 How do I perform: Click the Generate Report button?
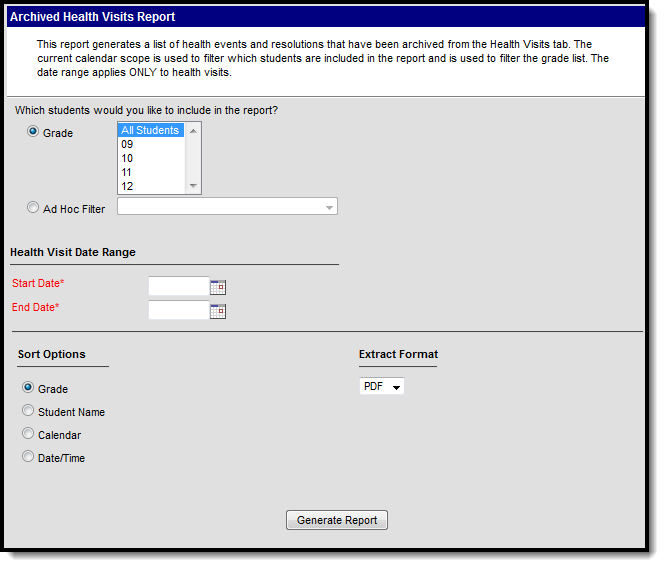(337, 520)
